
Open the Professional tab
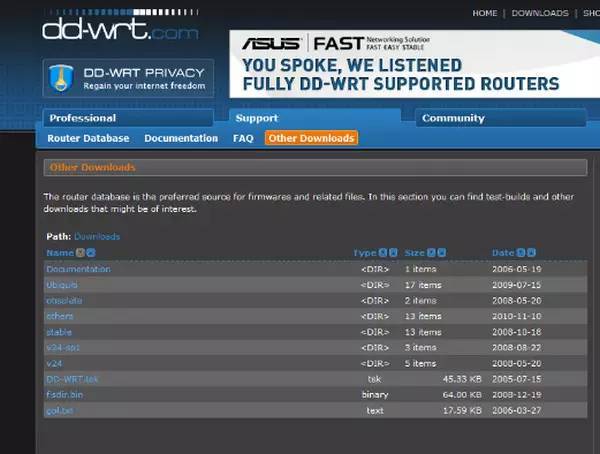coord(128,118)
